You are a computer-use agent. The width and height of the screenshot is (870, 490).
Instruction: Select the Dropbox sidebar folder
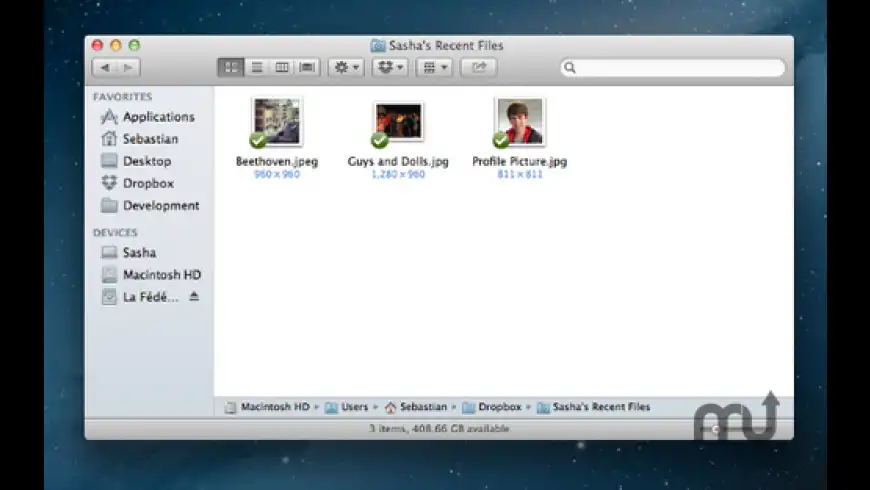147,183
